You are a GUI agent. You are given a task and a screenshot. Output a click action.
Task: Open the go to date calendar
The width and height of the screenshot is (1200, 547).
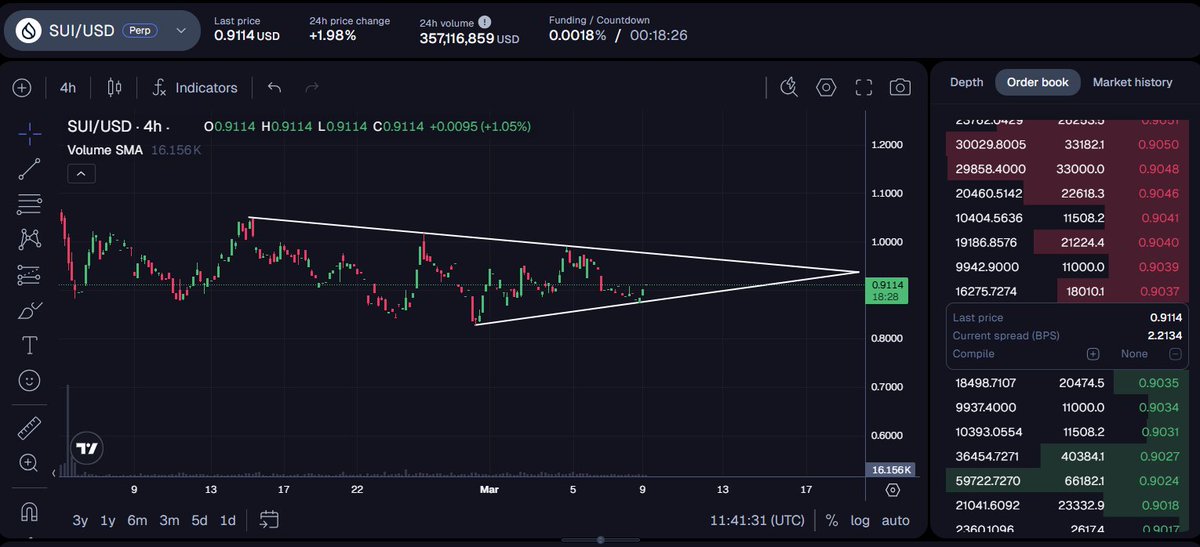tap(268, 519)
